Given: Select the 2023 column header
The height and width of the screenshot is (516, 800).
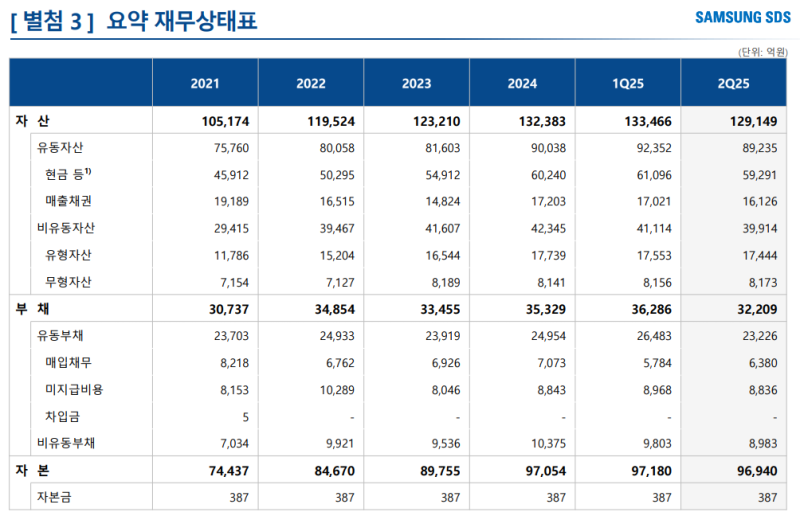Looking at the screenshot, I should [416, 84].
